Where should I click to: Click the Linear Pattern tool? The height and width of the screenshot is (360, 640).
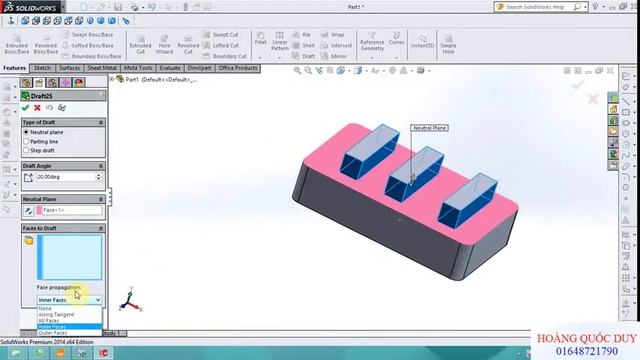tap(280, 41)
